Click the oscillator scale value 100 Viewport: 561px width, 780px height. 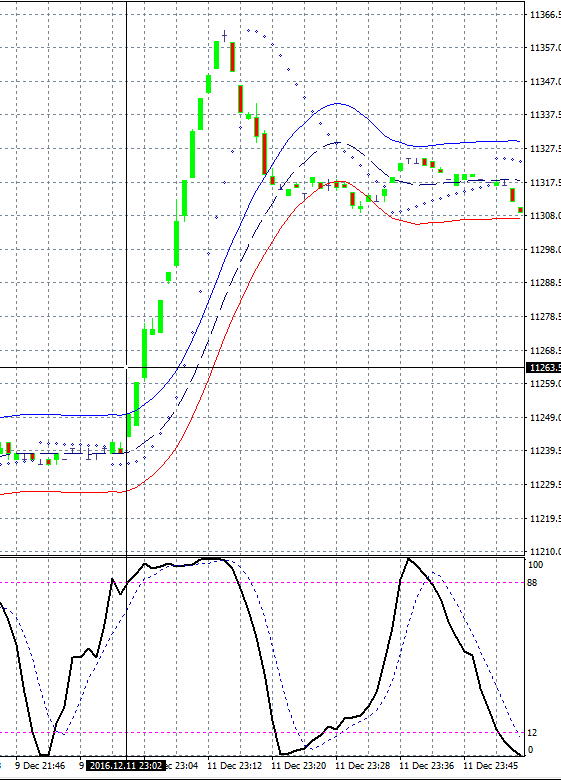pos(536,565)
